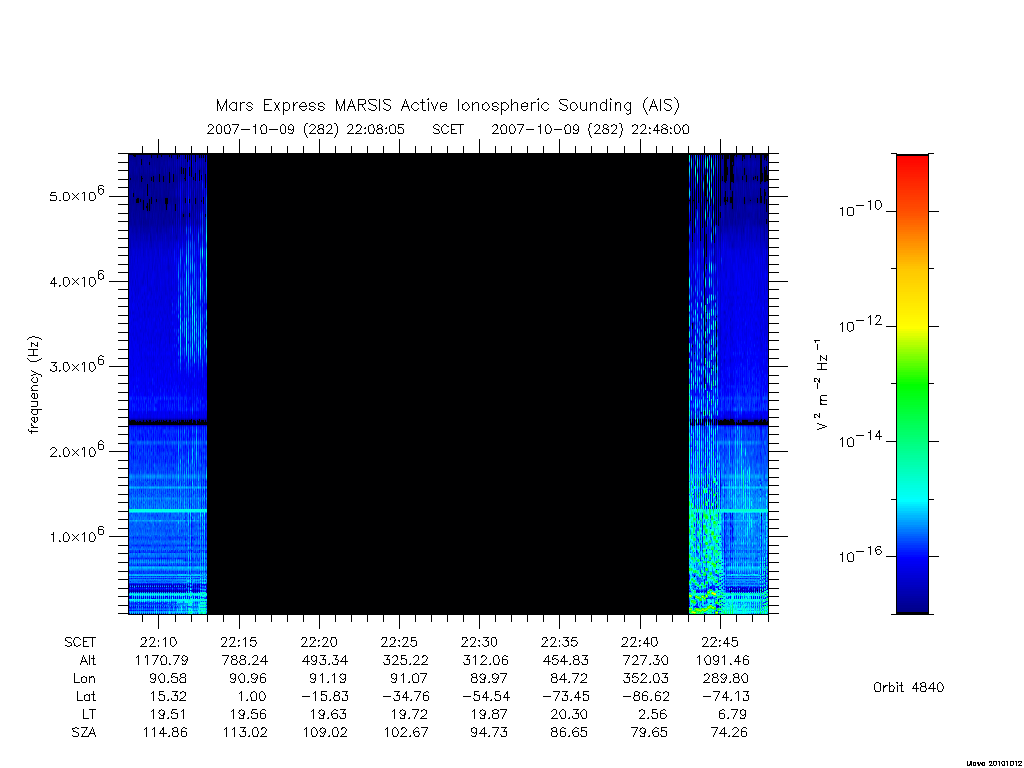
Task: Select the 22:45 SCET time tick label
Action: coord(720,642)
